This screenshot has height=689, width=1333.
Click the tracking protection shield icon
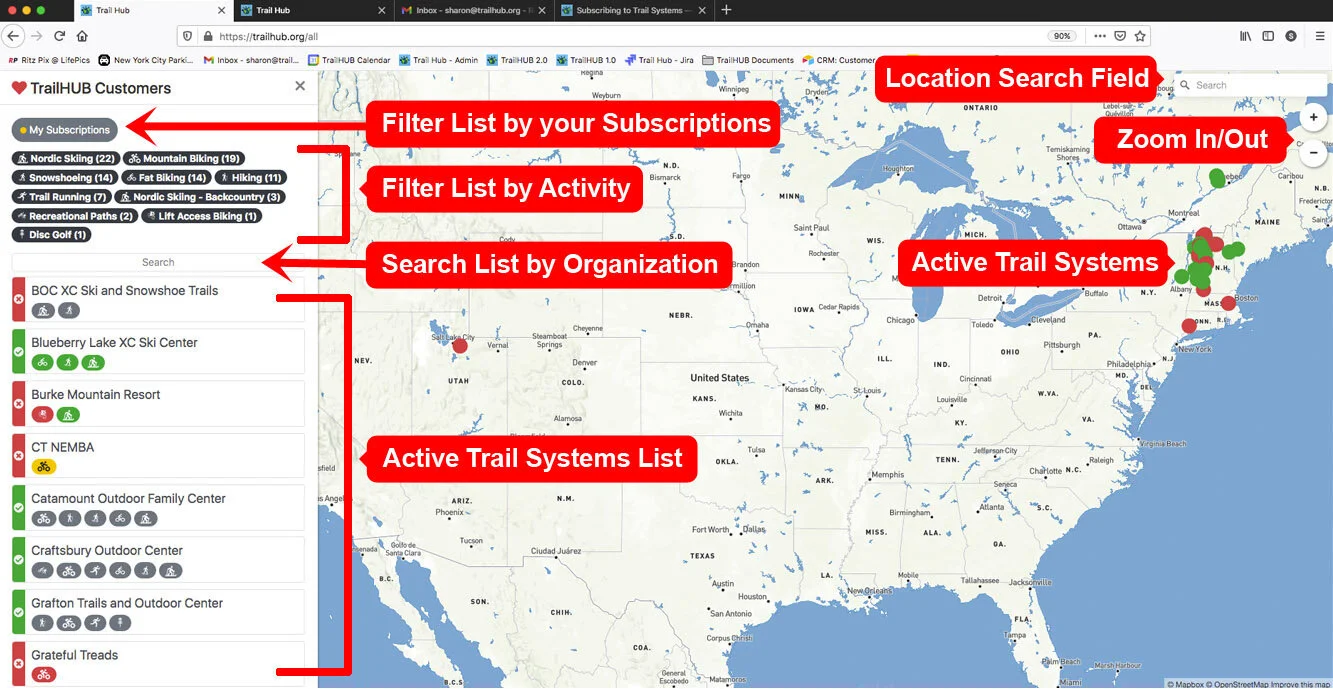pos(189,35)
